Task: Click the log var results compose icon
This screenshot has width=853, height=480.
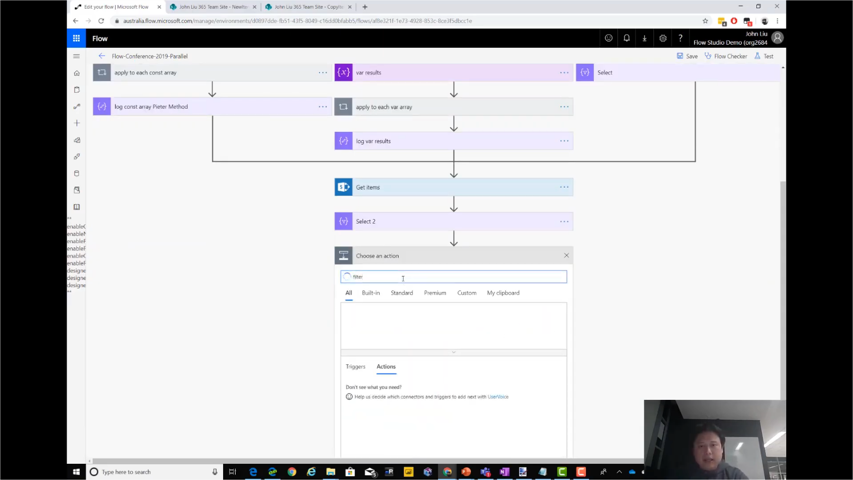Action: [x=343, y=141]
